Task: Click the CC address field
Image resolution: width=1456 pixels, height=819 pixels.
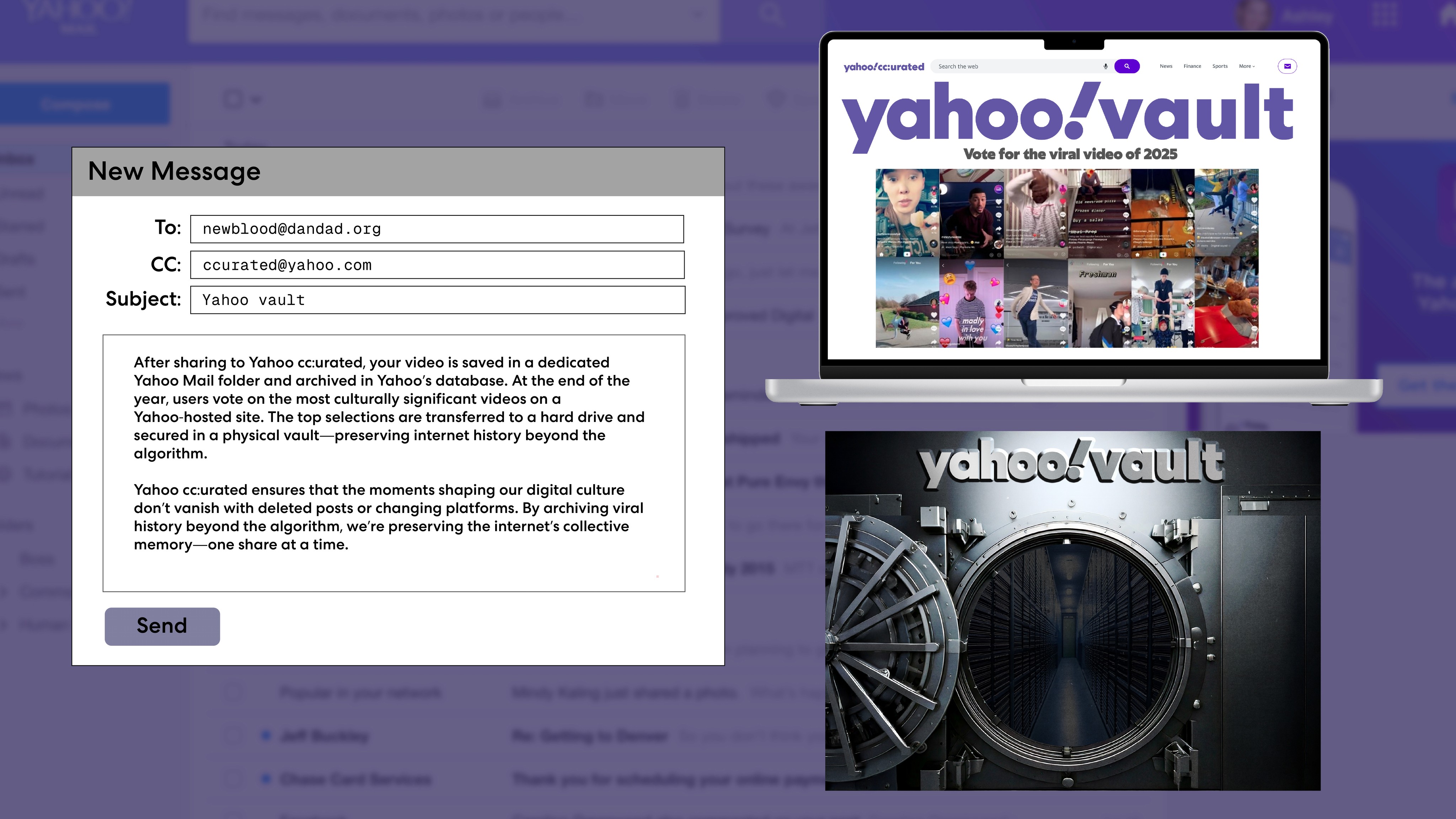Action: point(437,264)
